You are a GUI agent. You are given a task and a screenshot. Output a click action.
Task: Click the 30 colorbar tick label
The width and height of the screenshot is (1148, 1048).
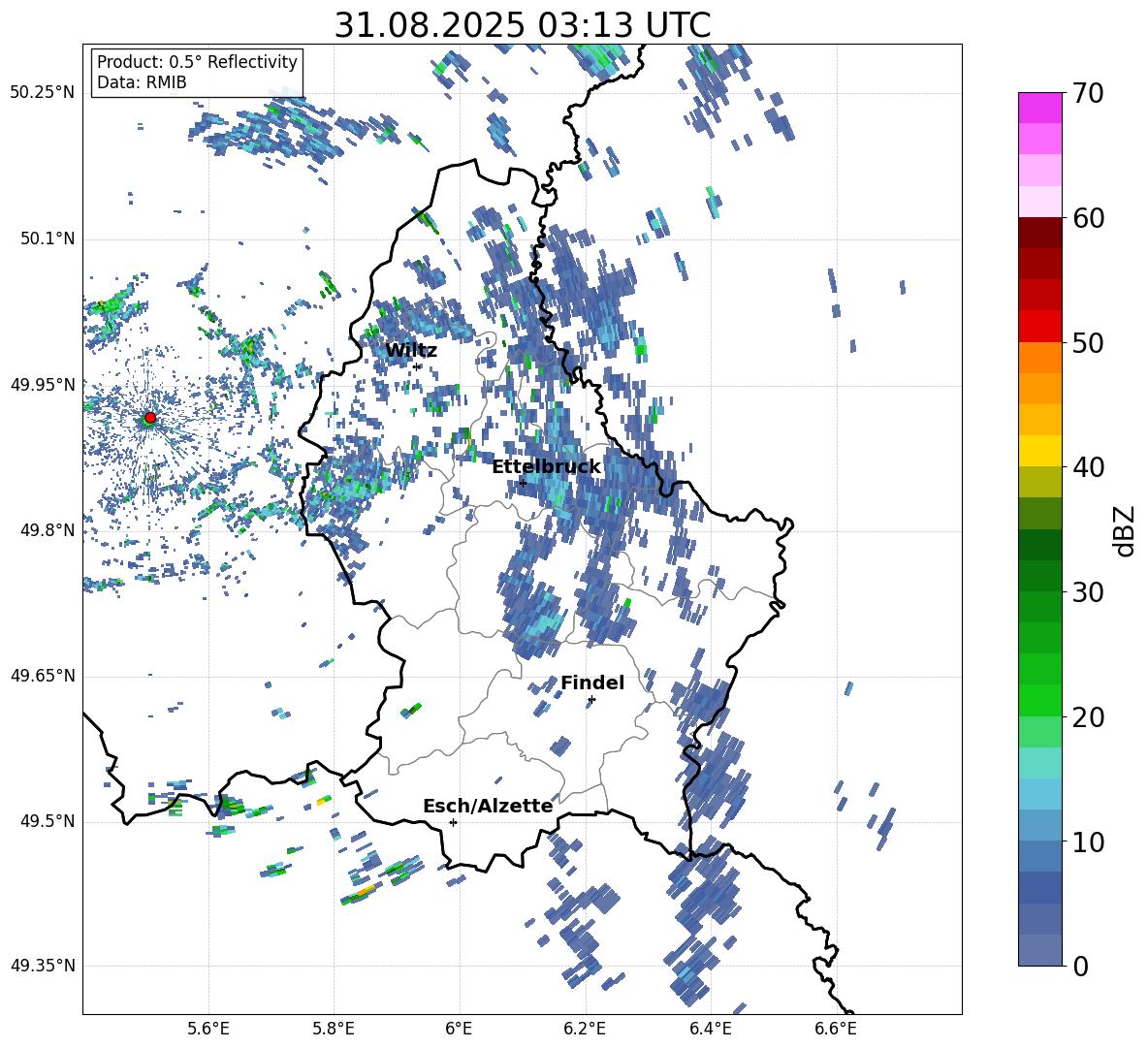point(1088,592)
